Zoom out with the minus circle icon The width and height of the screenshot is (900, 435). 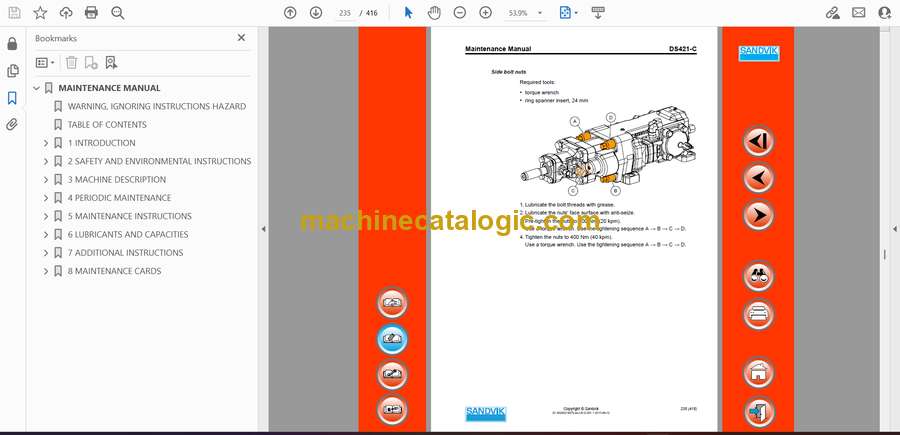pos(460,13)
